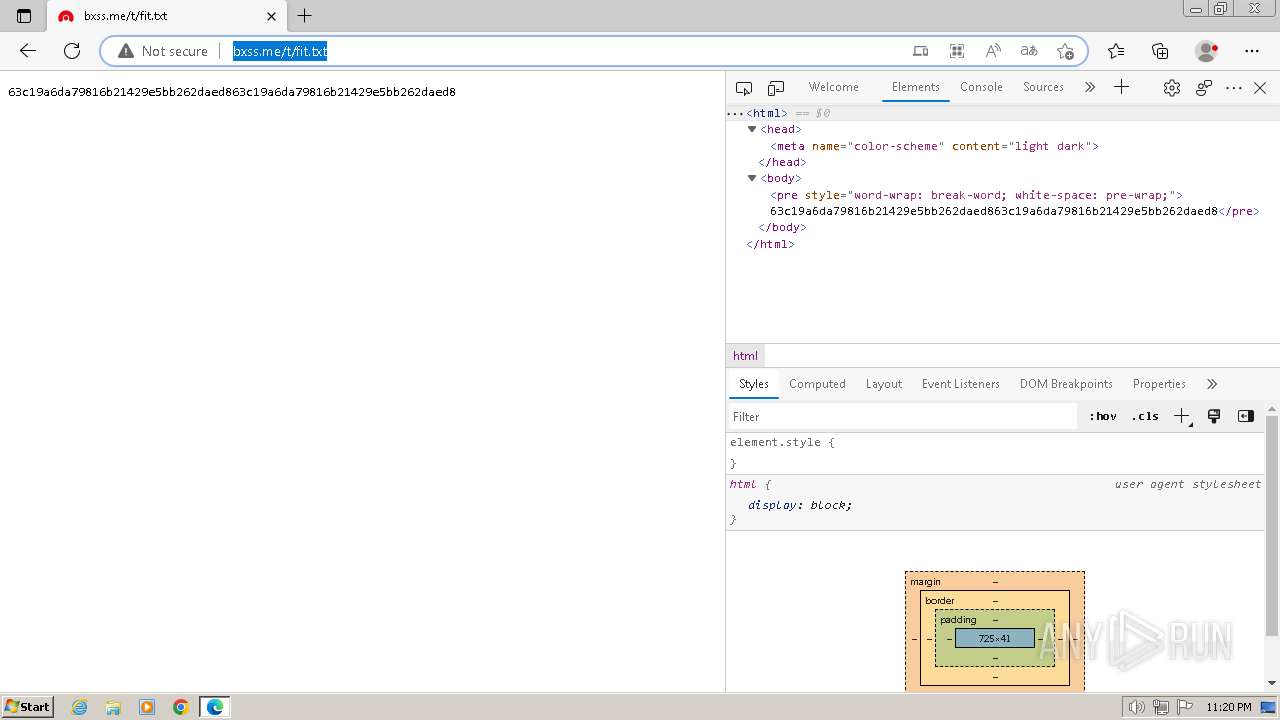The width and height of the screenshot is (1280, 720).
Task: Collapse the body element node
Action: pyautogui.click(x=752, y=178)
